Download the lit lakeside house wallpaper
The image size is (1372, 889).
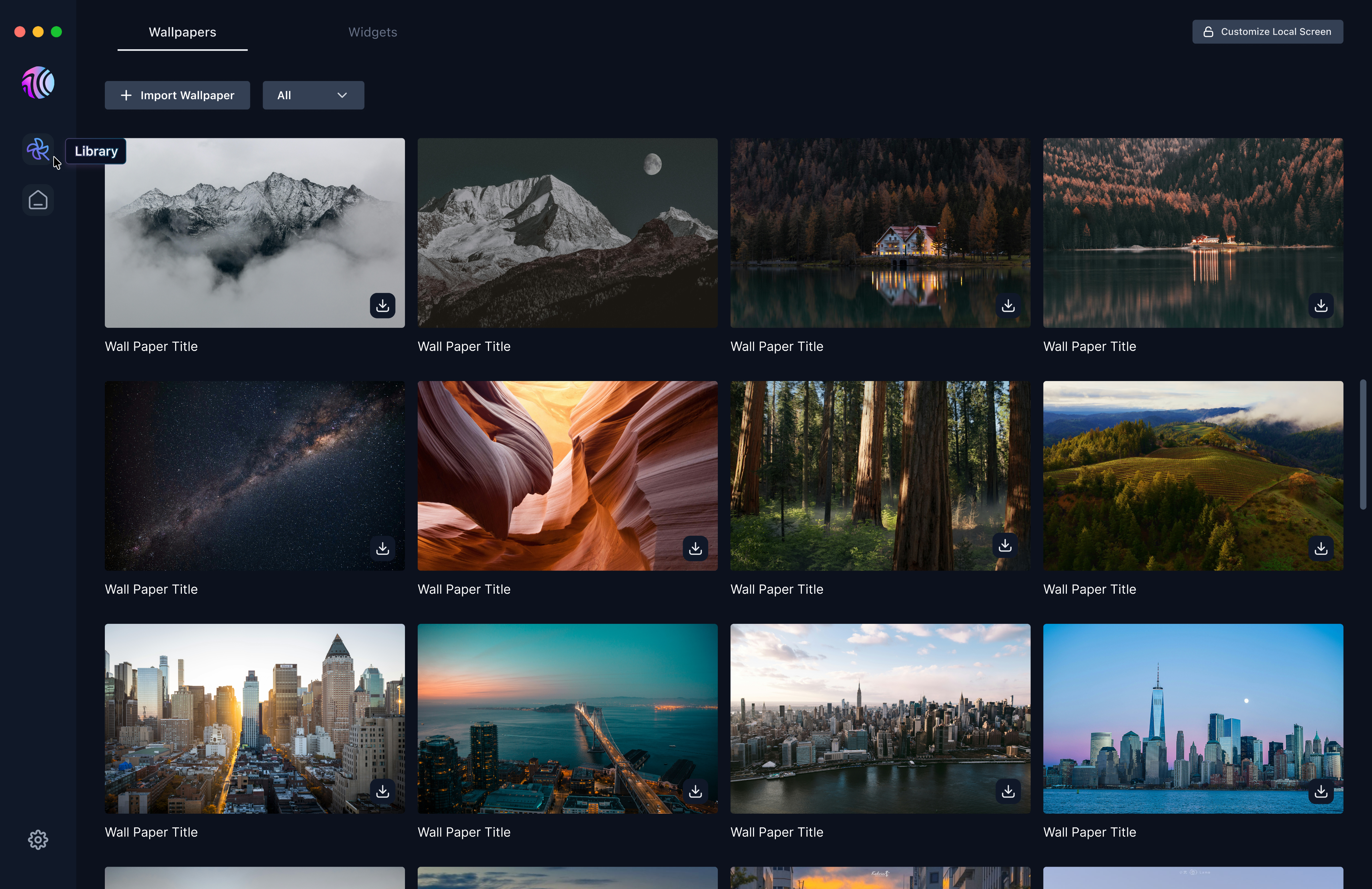click(x=1008, y=305)
